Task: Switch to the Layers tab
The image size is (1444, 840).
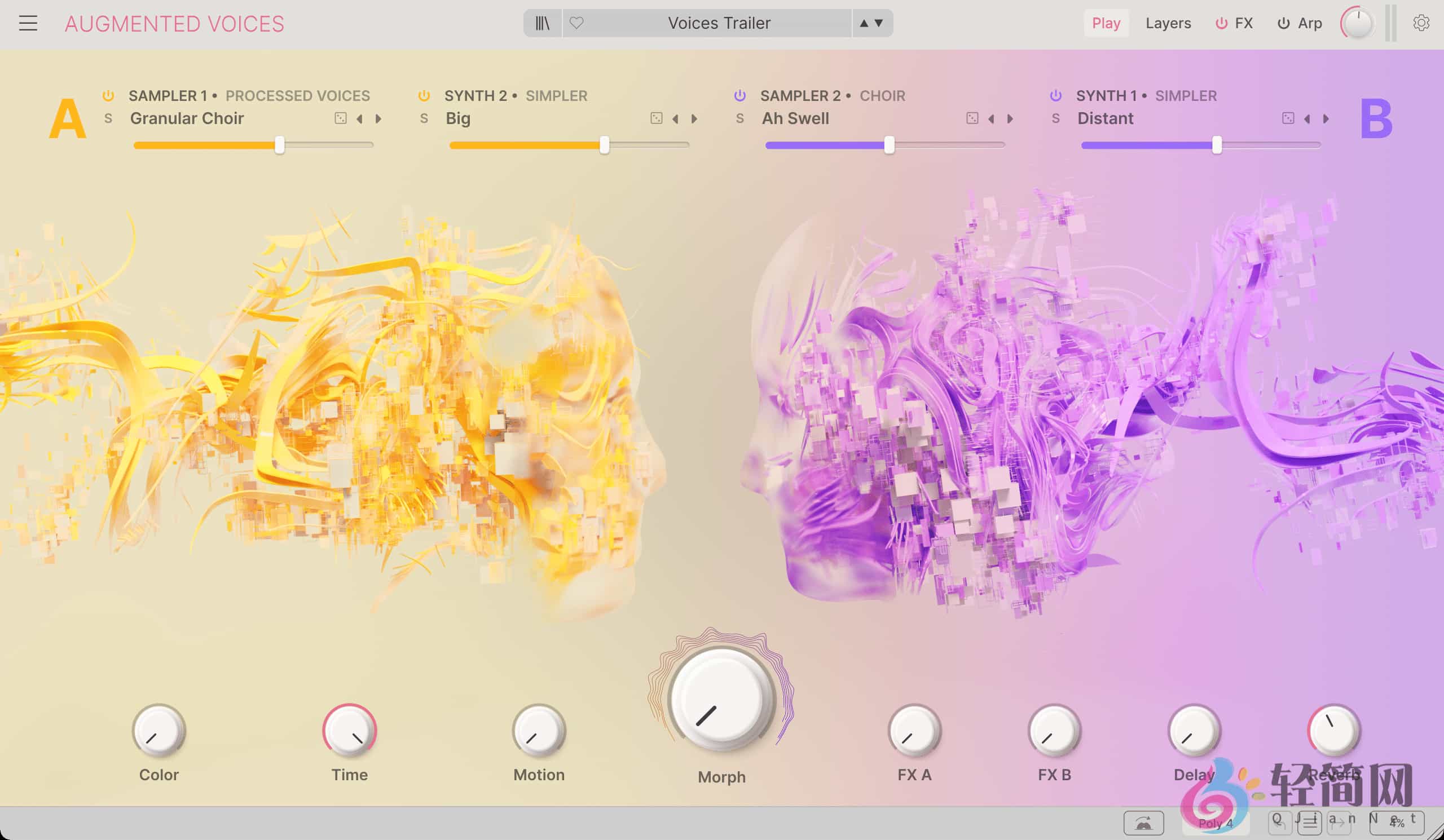Action: tap(1168, 24)
